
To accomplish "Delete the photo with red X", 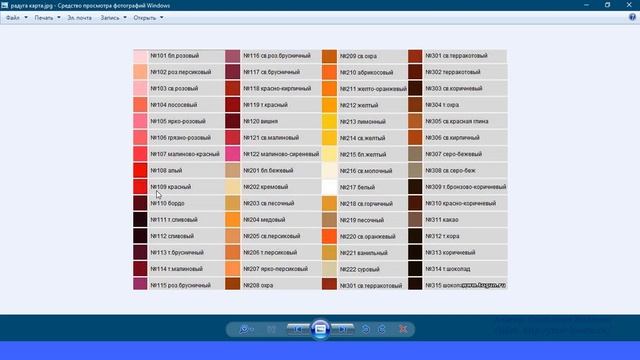I will (403, 329).
